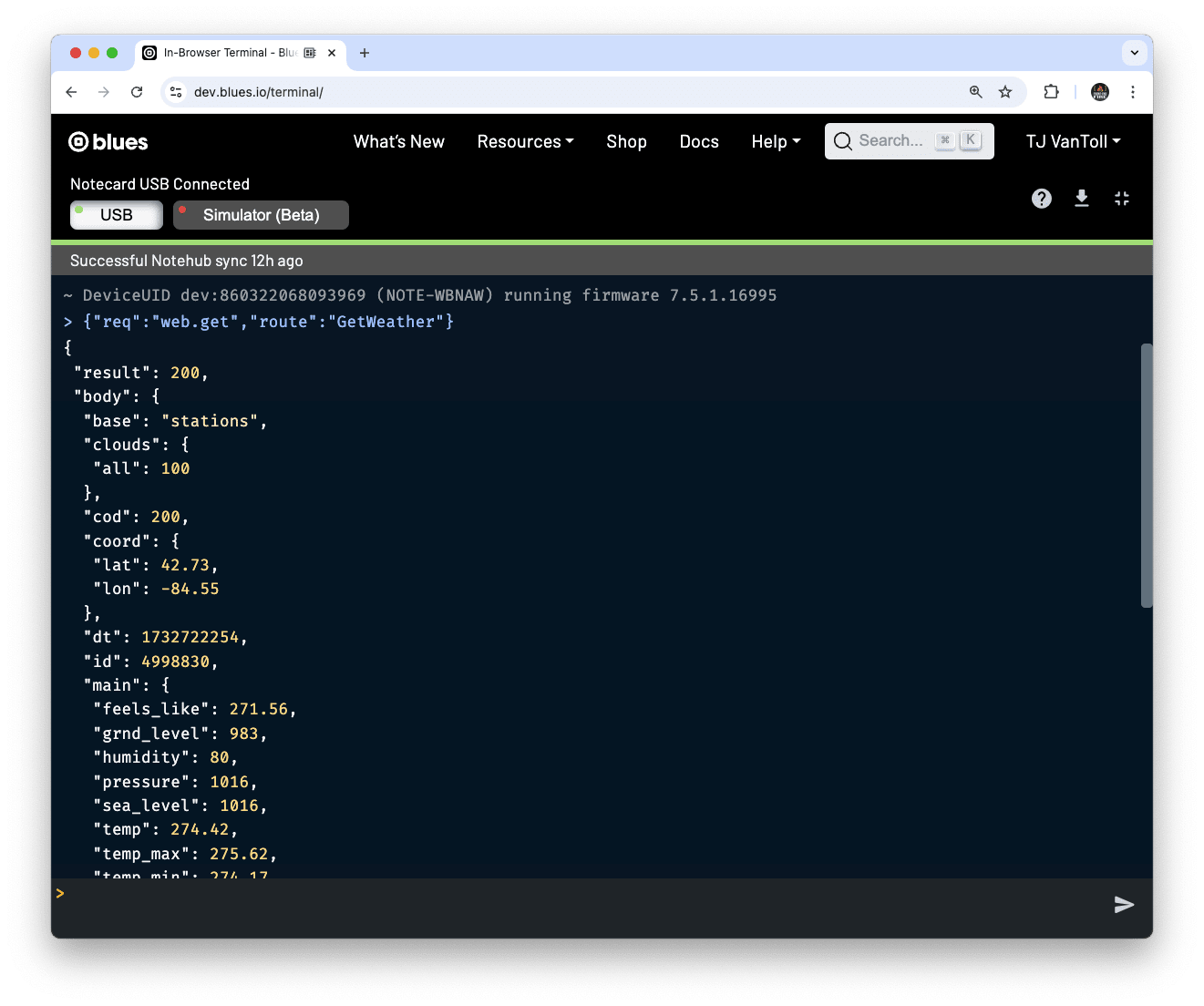
Task: Expand the Resources dropdown
Action: [x=526, y=142]
